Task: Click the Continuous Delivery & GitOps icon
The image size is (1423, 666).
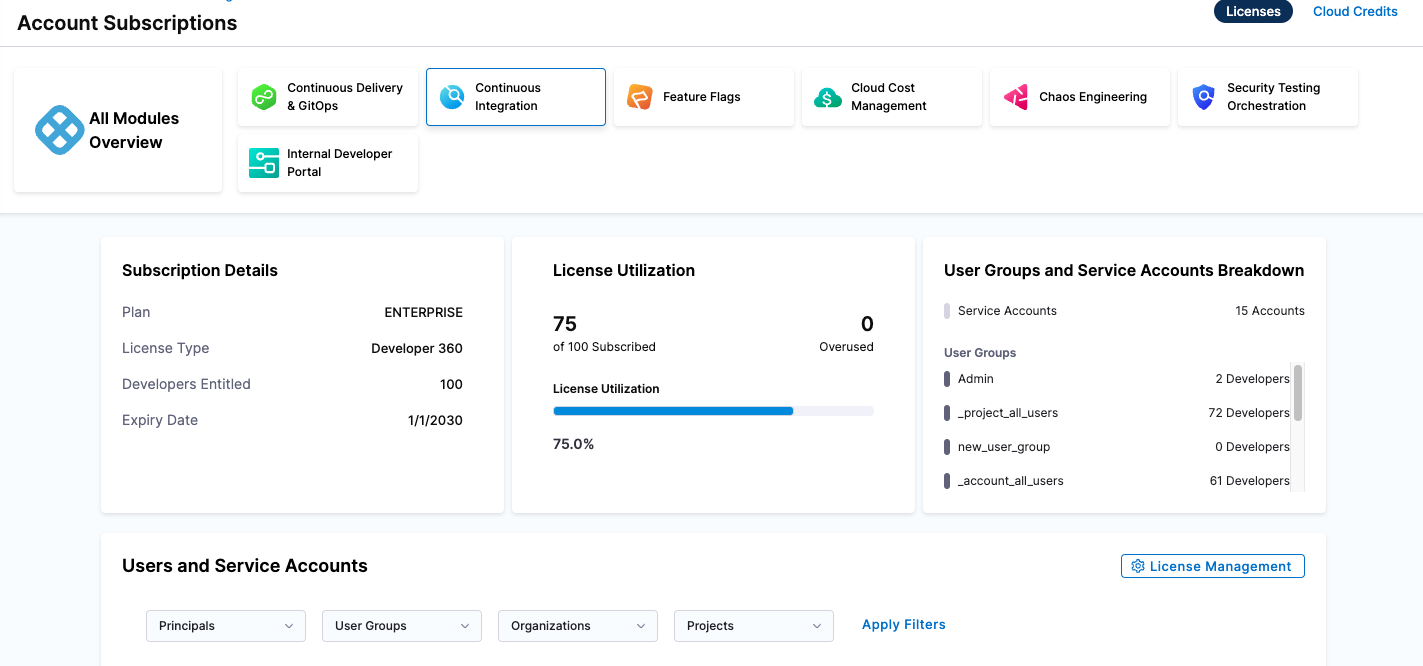Action: click(x=264, y=97)
